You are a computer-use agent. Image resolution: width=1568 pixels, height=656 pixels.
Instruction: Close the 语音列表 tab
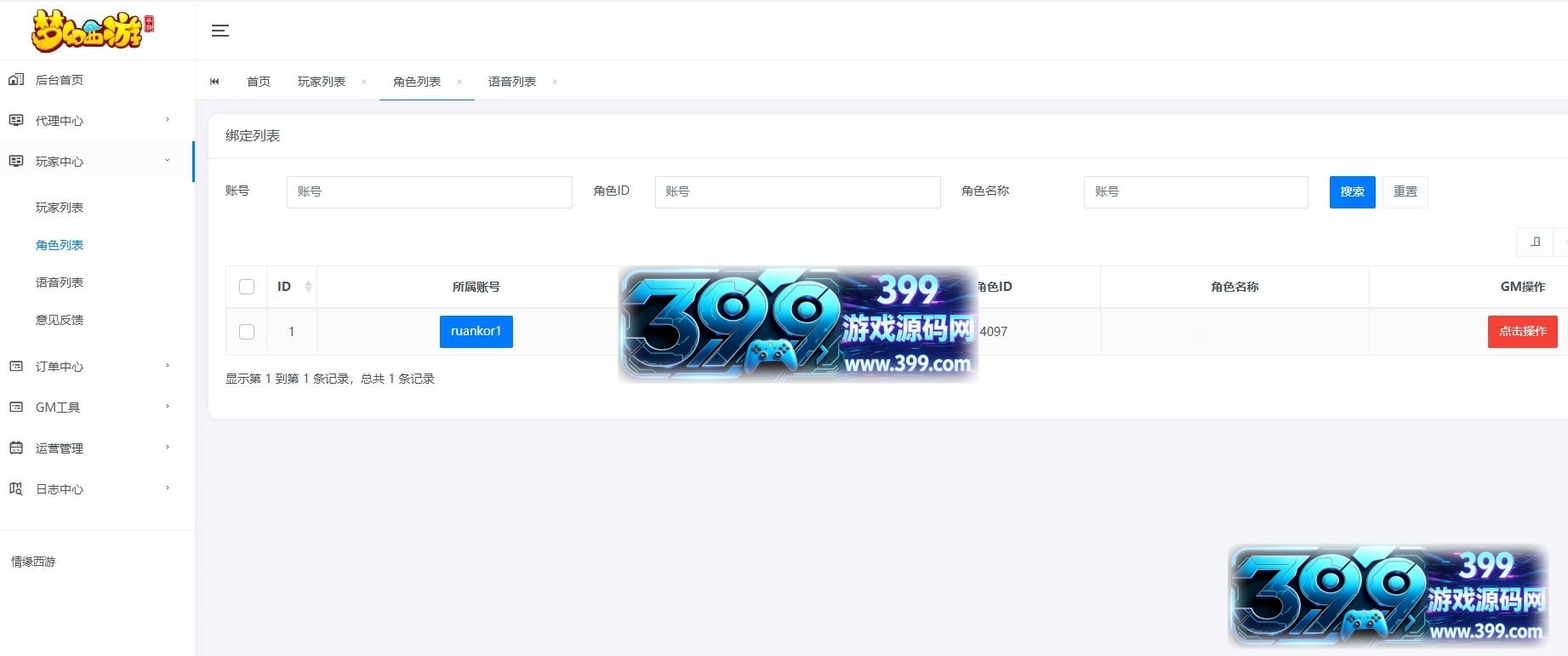point(555,82)
